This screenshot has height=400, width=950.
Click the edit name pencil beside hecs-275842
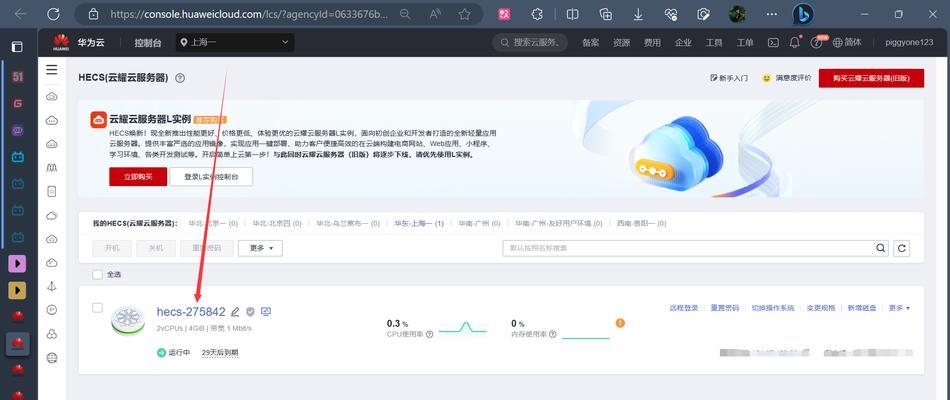[236, 312]
